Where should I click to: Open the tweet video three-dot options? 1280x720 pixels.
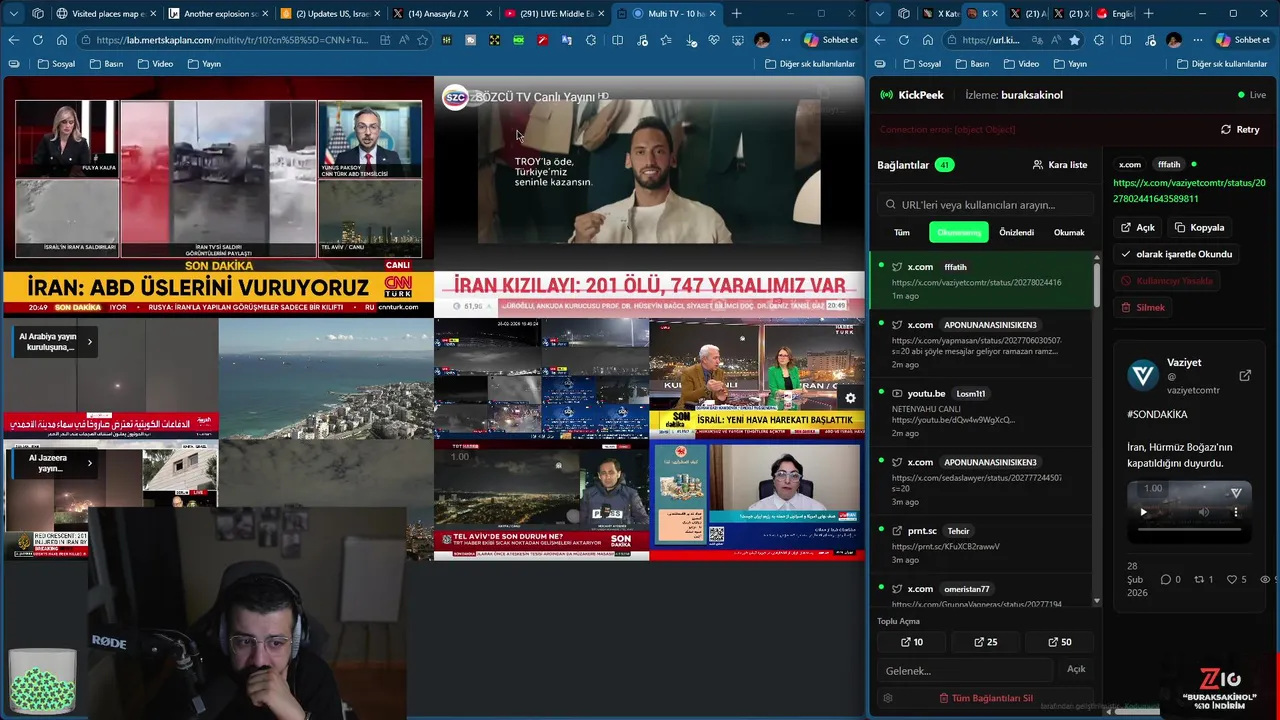[1235, 512]
